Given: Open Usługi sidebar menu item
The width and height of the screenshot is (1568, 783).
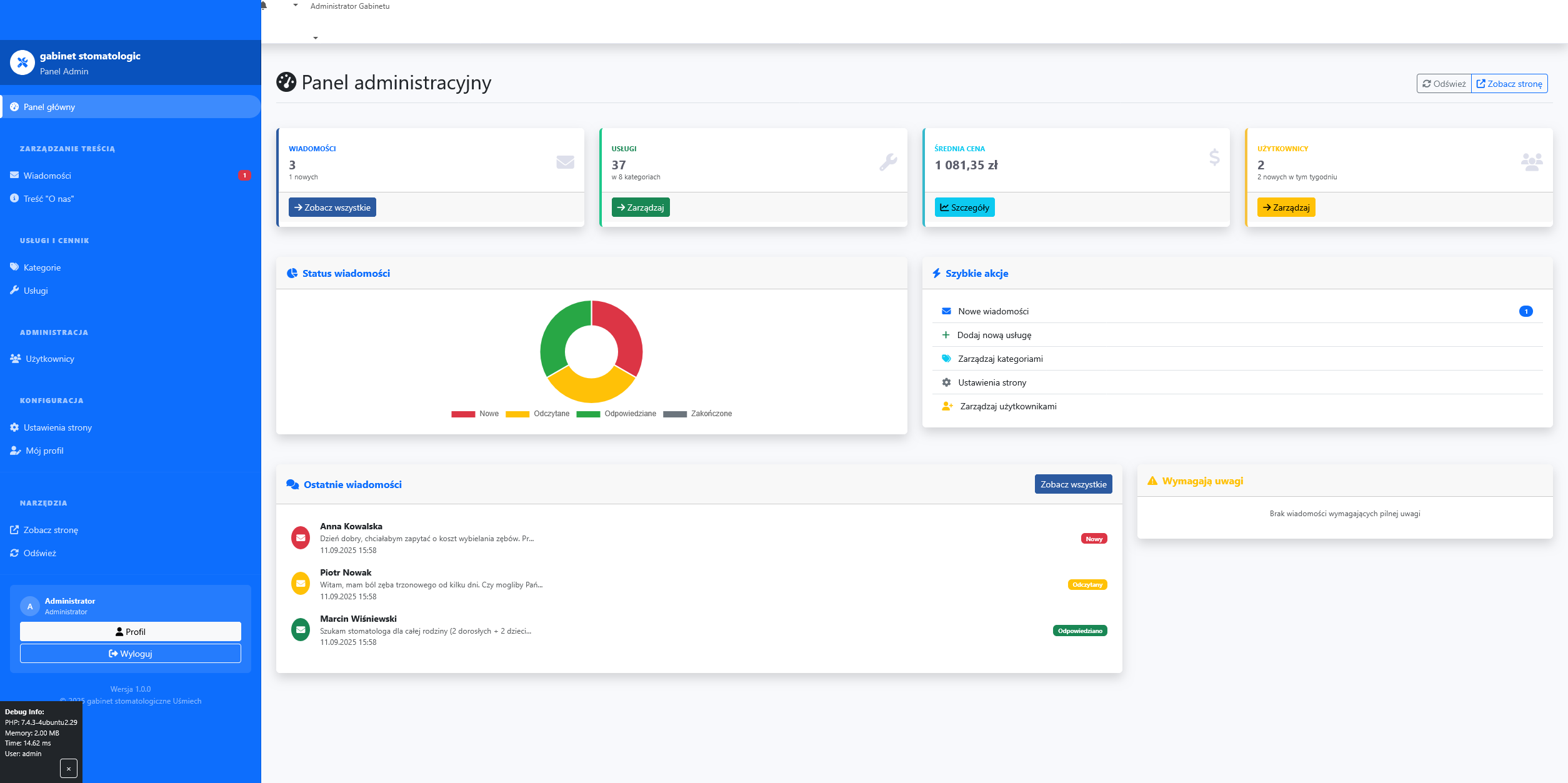Looking at the screenshot, I should pyautogui.click(x=131, y=291).
